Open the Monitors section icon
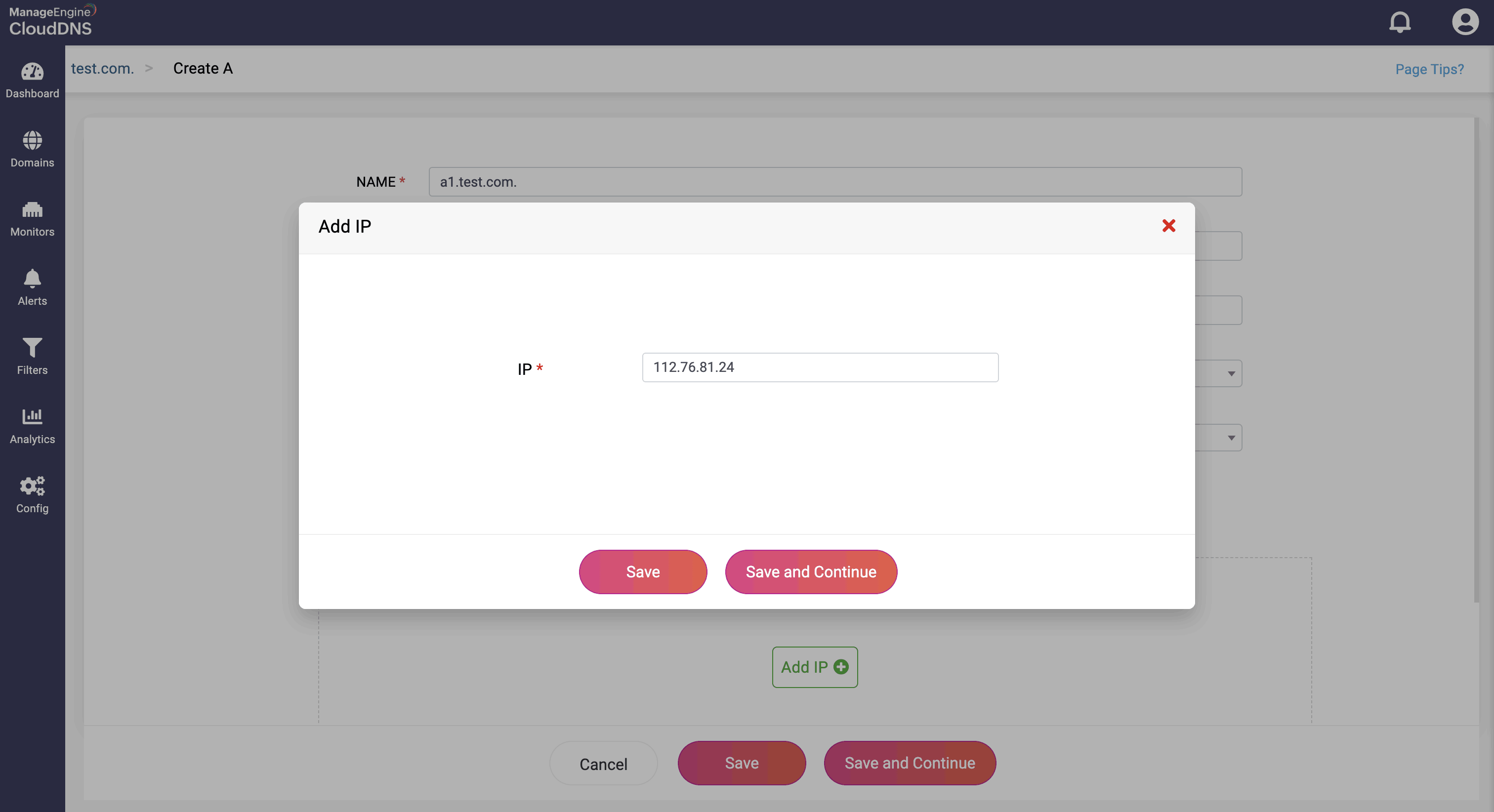The height and width of the screenshot is (812, 1494). pyautogui.click(x=32, y=210)
